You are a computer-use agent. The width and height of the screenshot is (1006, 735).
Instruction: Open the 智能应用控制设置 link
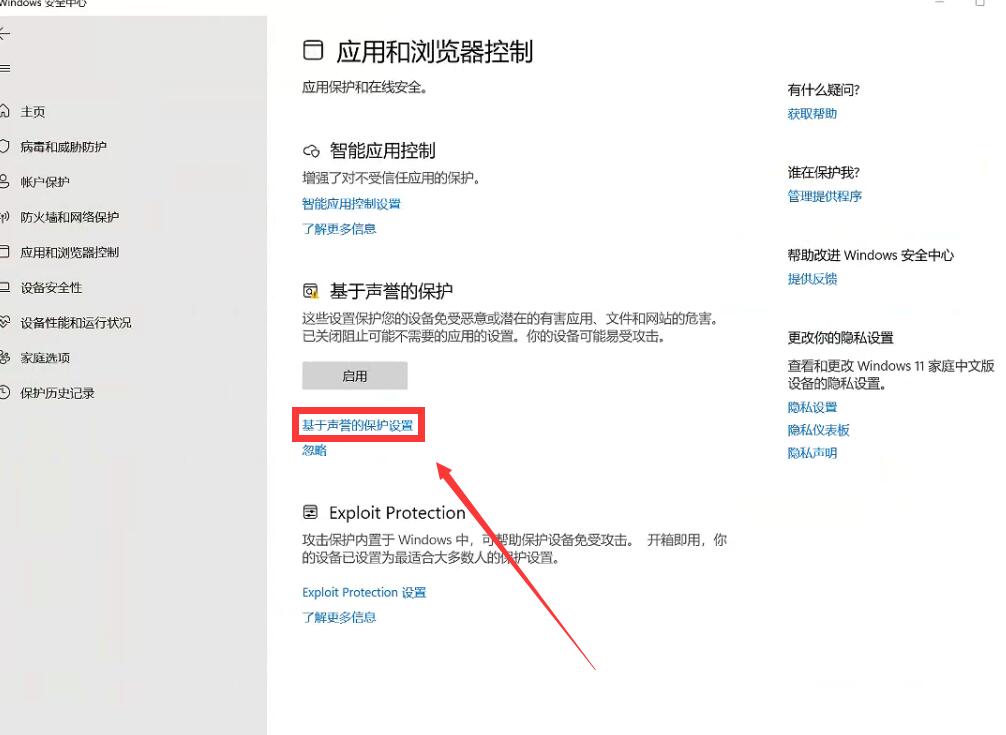pos(351,203)
